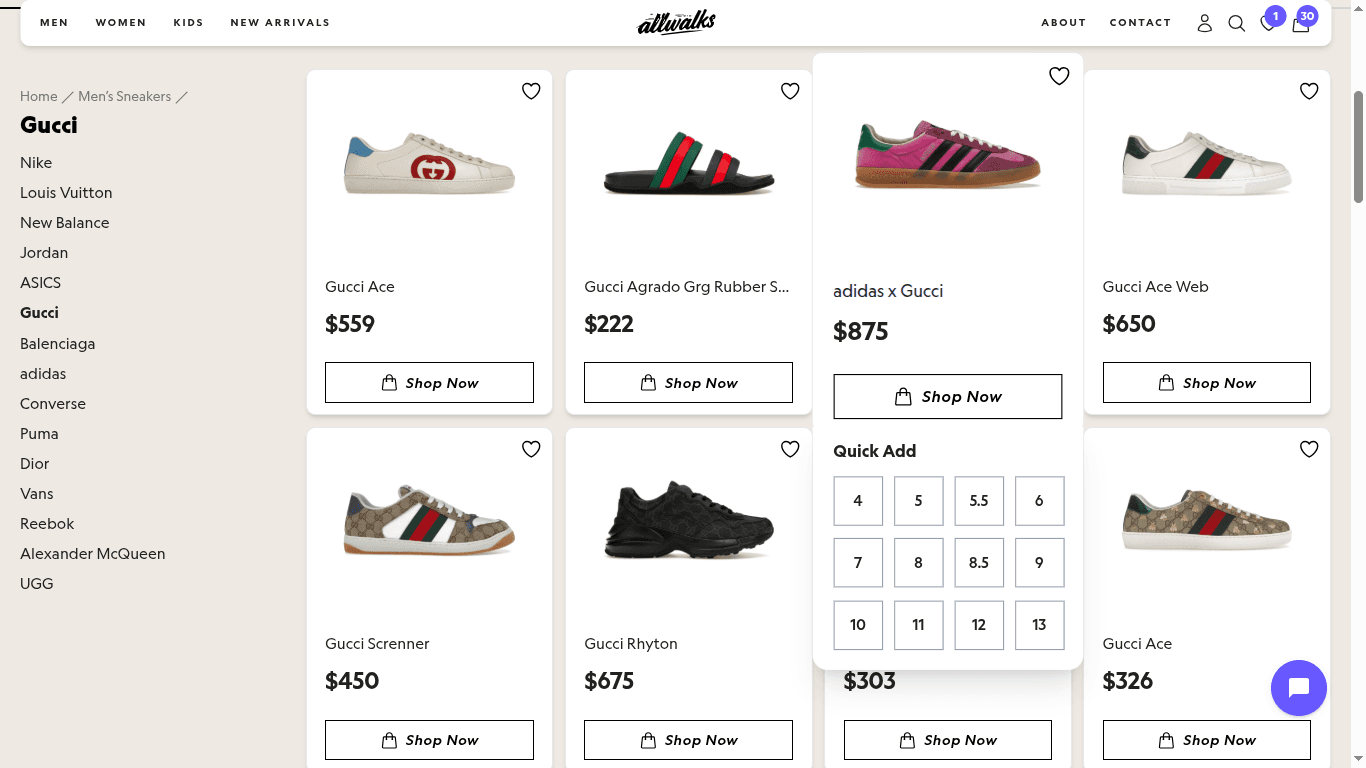Open the wishlist icon showing 1 item
1366x768 pixels.
1268,24
